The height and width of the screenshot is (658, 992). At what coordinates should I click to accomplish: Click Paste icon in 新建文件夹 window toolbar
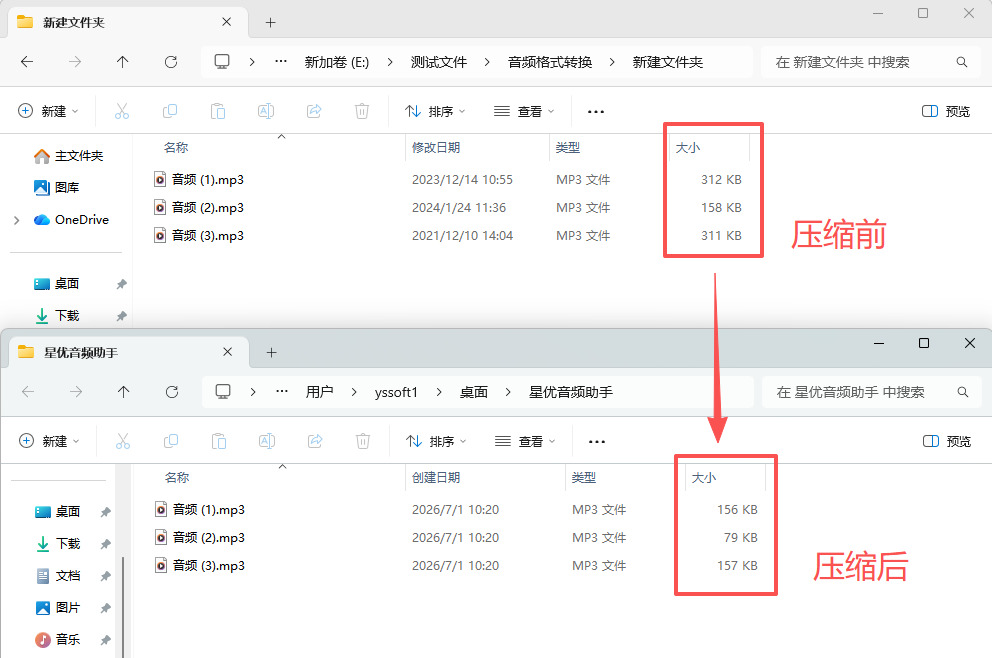(218, 111)
